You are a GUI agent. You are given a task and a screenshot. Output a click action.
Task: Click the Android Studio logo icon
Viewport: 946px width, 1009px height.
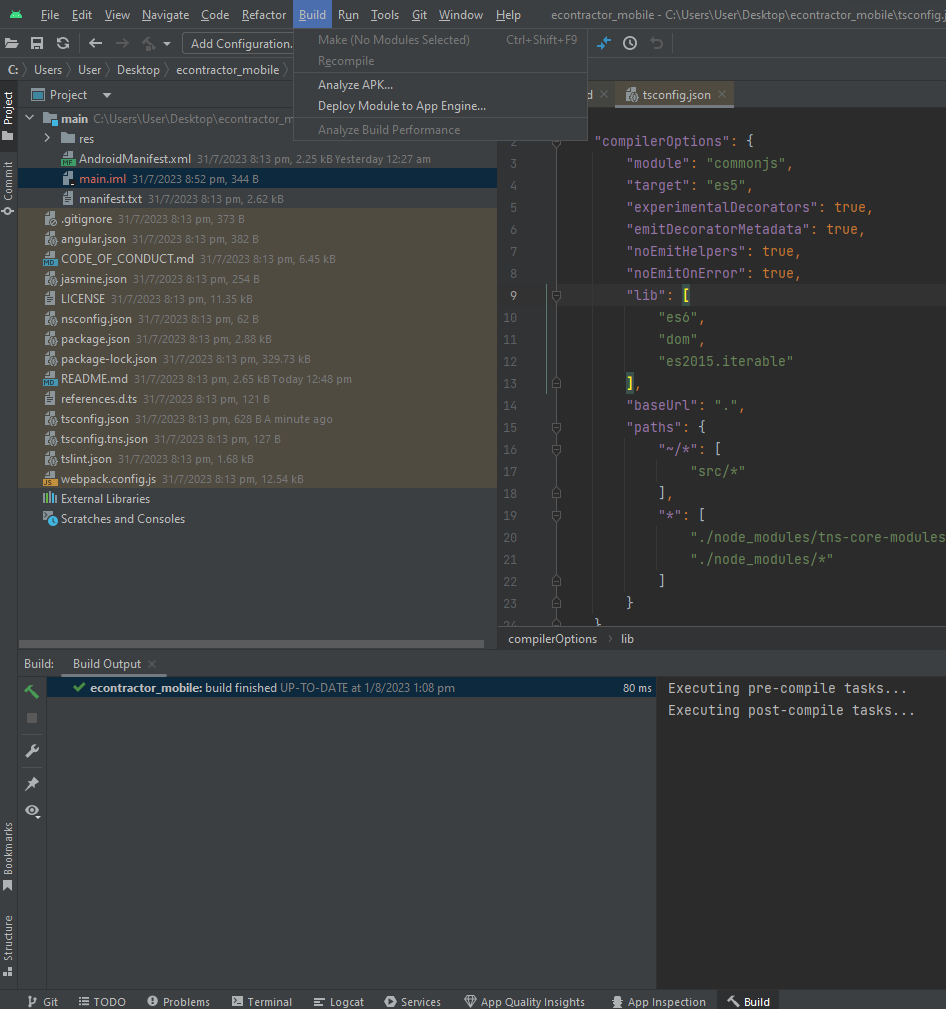(15, 14)
